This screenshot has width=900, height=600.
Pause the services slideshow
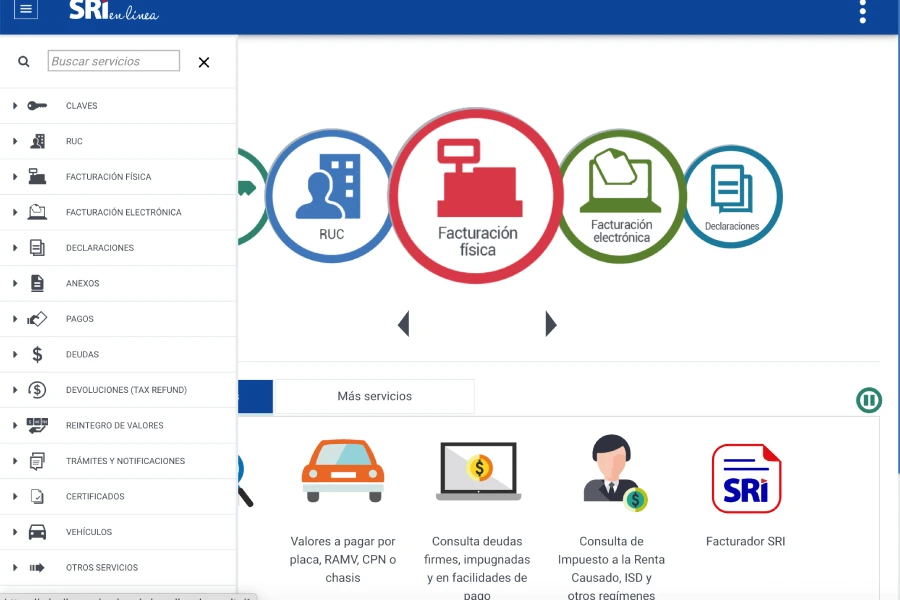868,400
